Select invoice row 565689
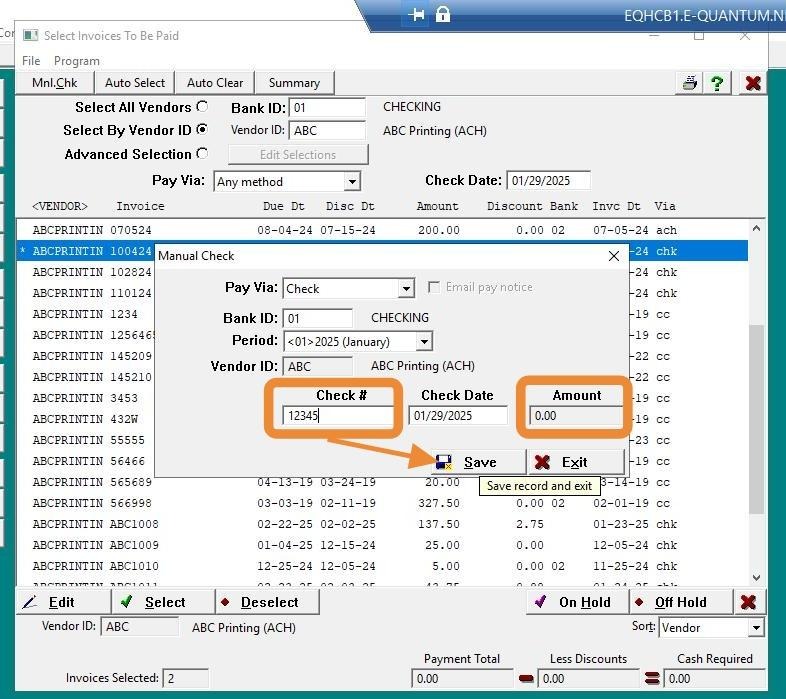The width and height of the screenshot is (786, 699). [x=382, y=482]
